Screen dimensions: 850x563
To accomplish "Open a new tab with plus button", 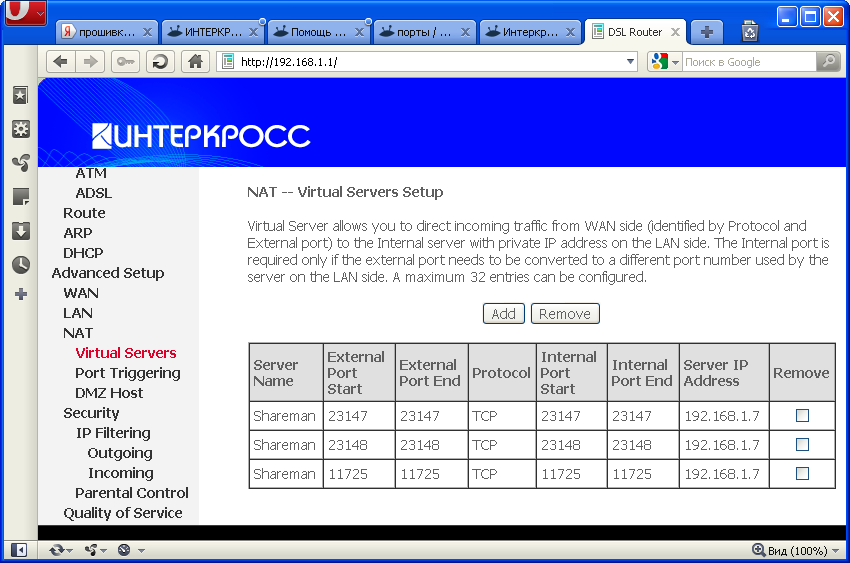I will 706,33.
